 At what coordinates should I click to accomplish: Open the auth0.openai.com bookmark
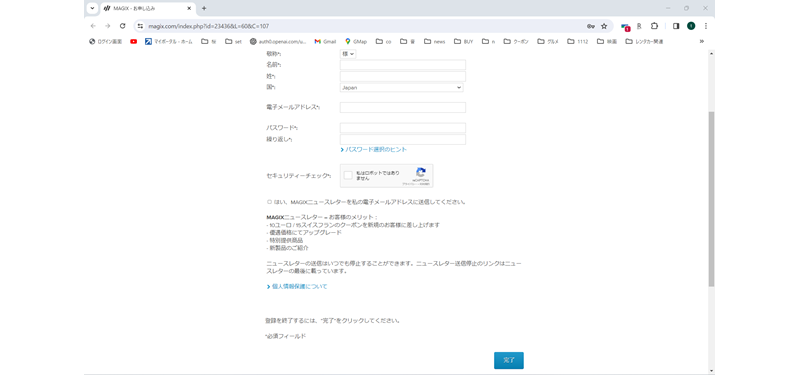point(278,42)
